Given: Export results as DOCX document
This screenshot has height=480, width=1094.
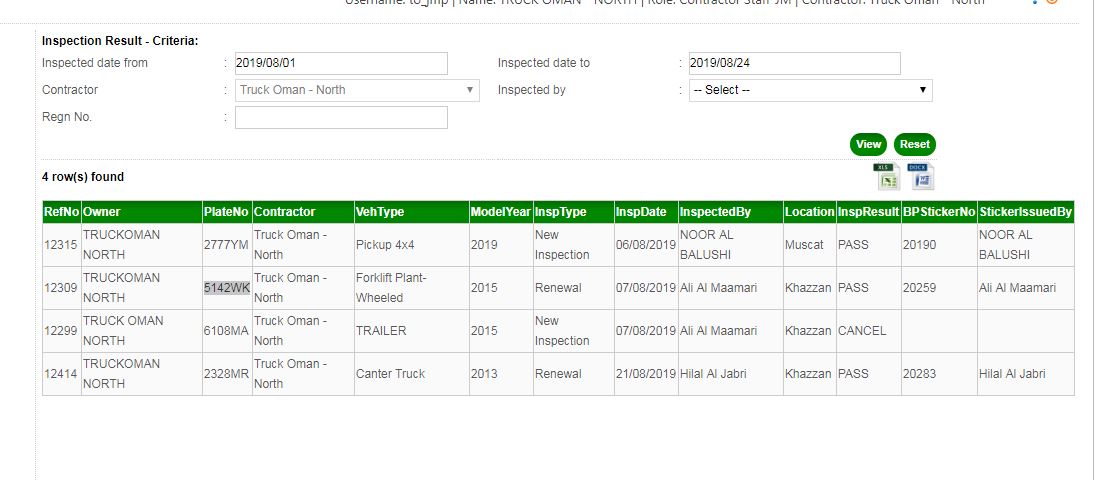Looking at the screenshot, I should pos(920,176).
